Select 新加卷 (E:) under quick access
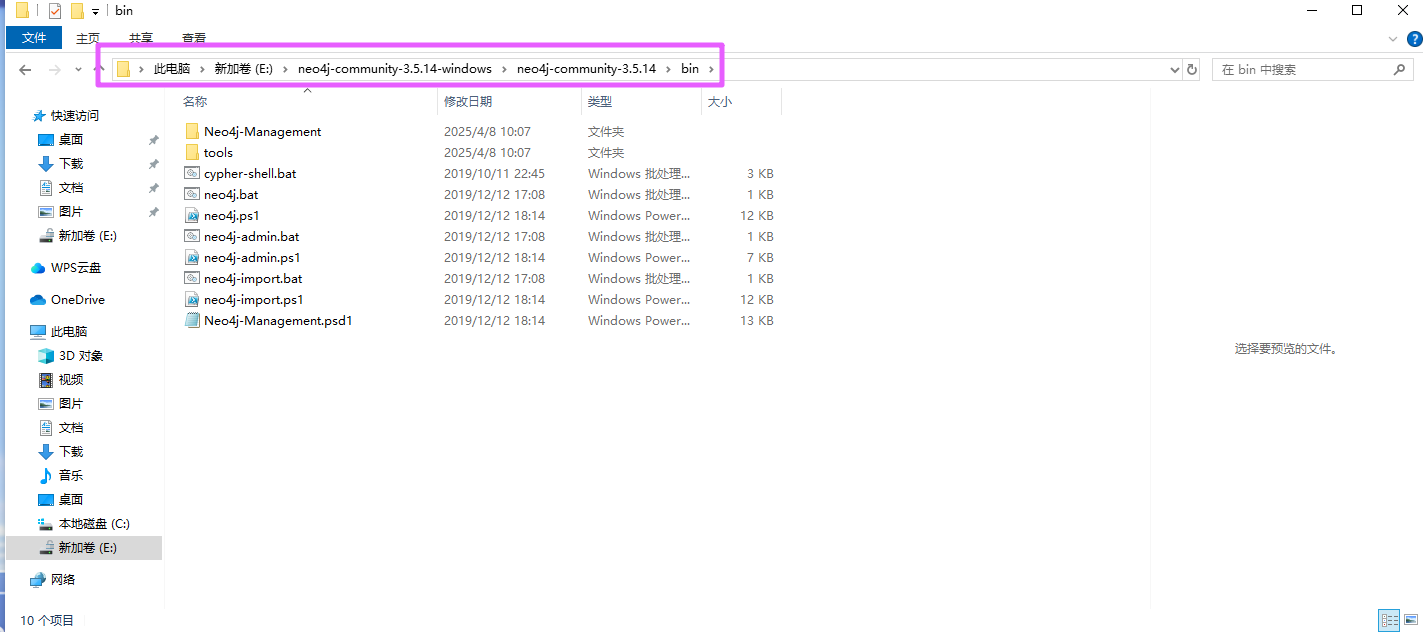This screenshot has height=632, width=1423. [x=87, y=236]
